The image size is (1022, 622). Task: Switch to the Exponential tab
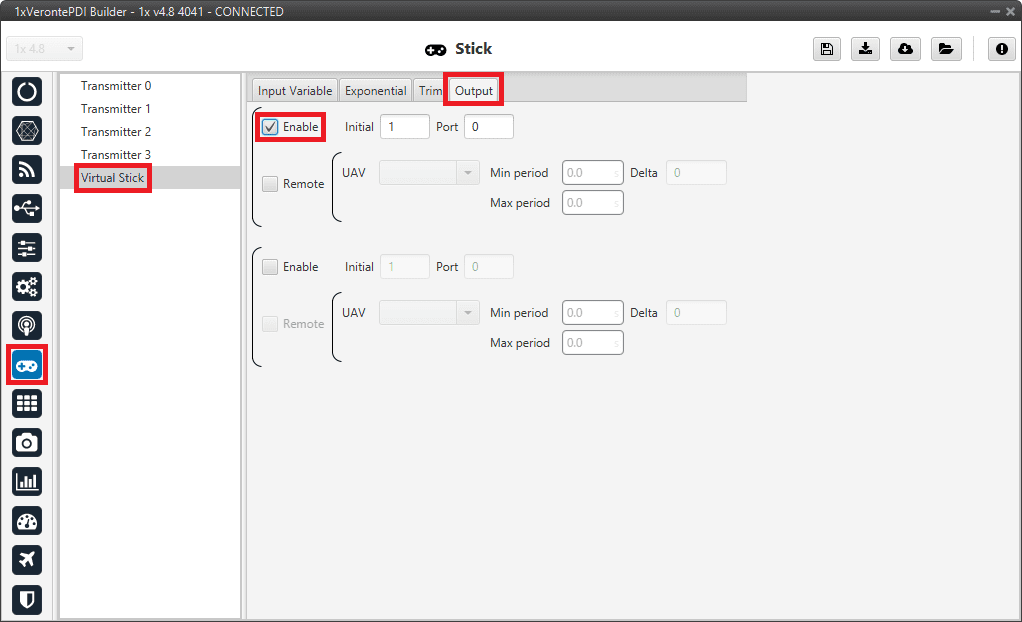[375, 91]
